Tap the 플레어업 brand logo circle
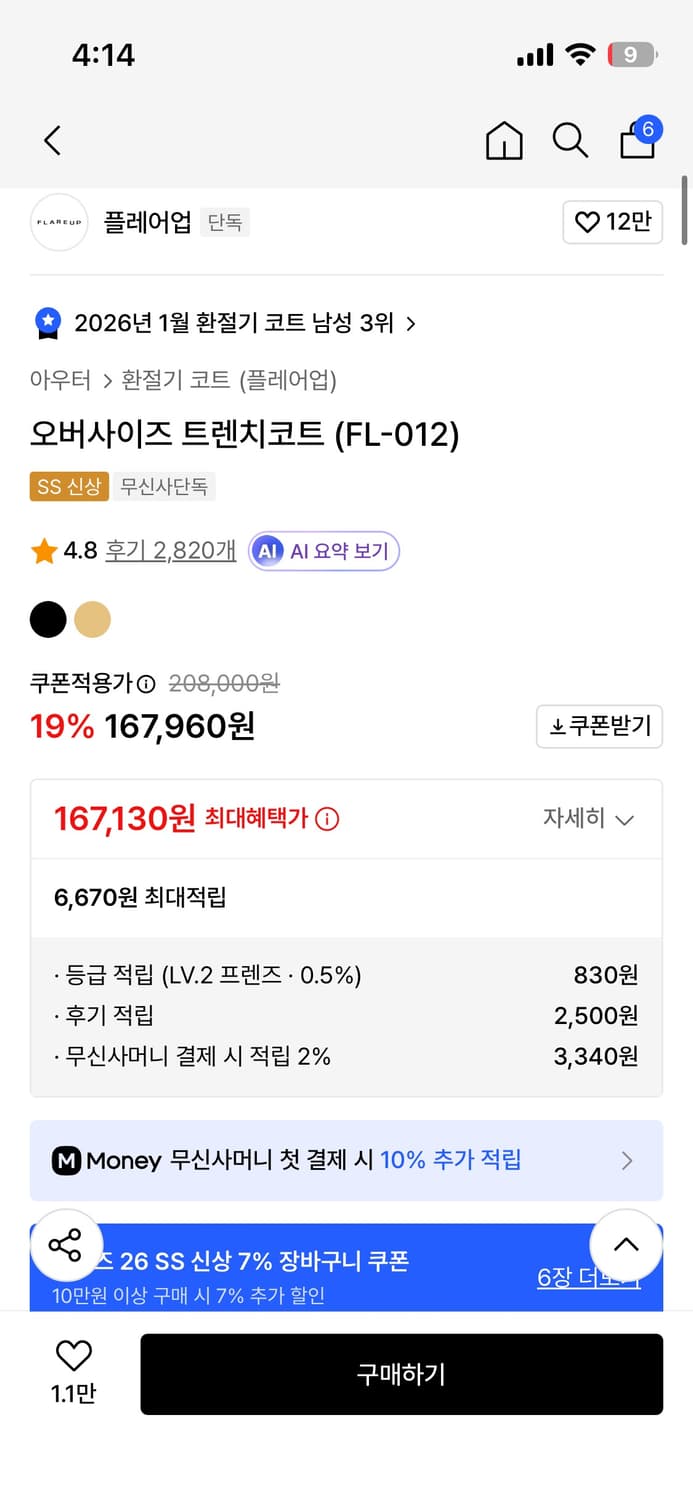The width and height of the screenshot is (693, 1500). pos(59,222)
